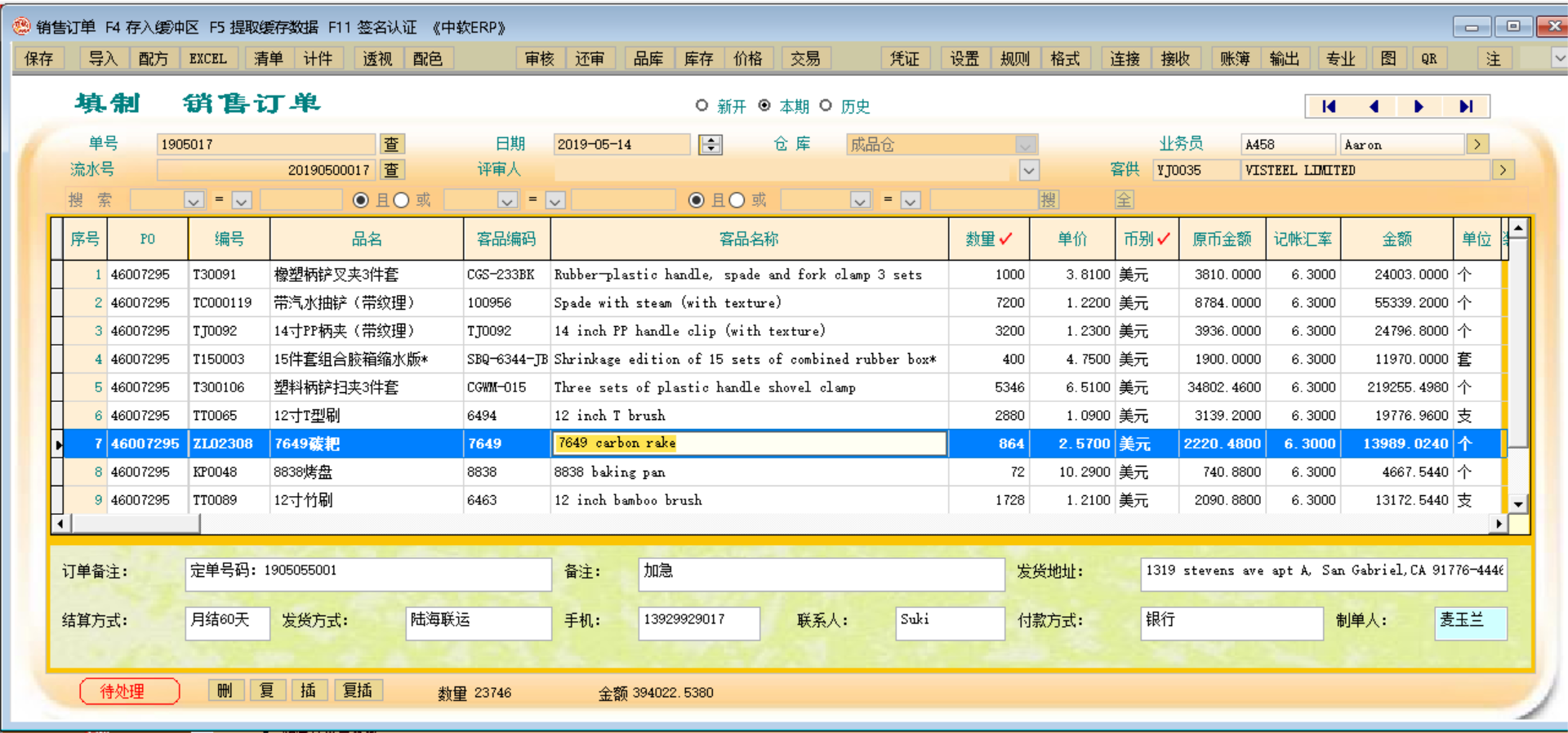Open the second search field dropdown

(507, 200)
